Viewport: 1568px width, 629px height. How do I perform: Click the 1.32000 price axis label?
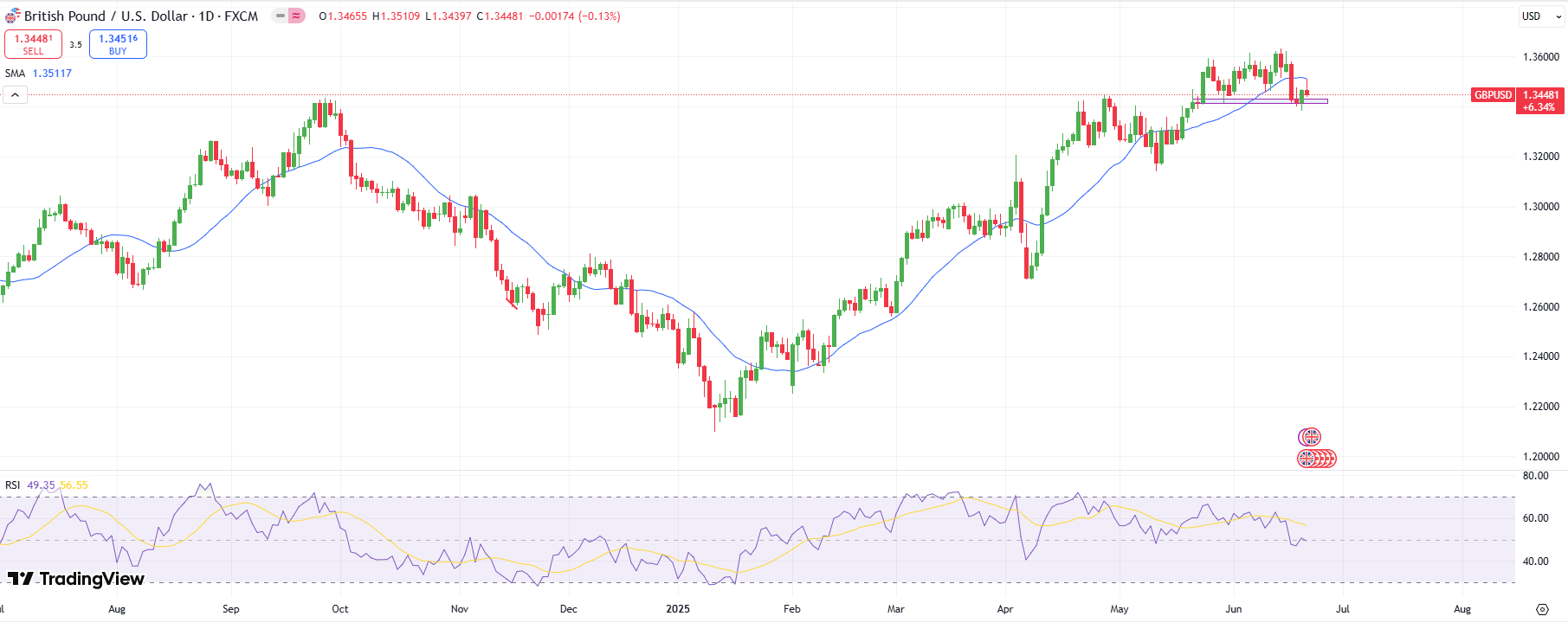[x=1541, y=157]
